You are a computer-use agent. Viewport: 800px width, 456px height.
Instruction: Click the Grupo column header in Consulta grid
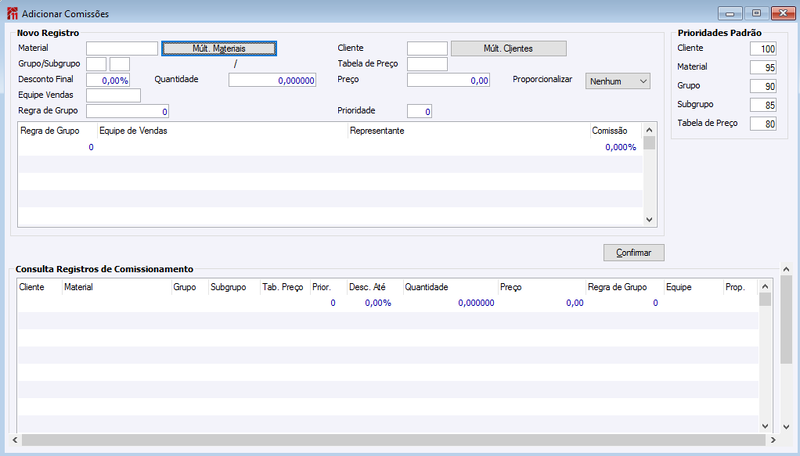[190, 287]
